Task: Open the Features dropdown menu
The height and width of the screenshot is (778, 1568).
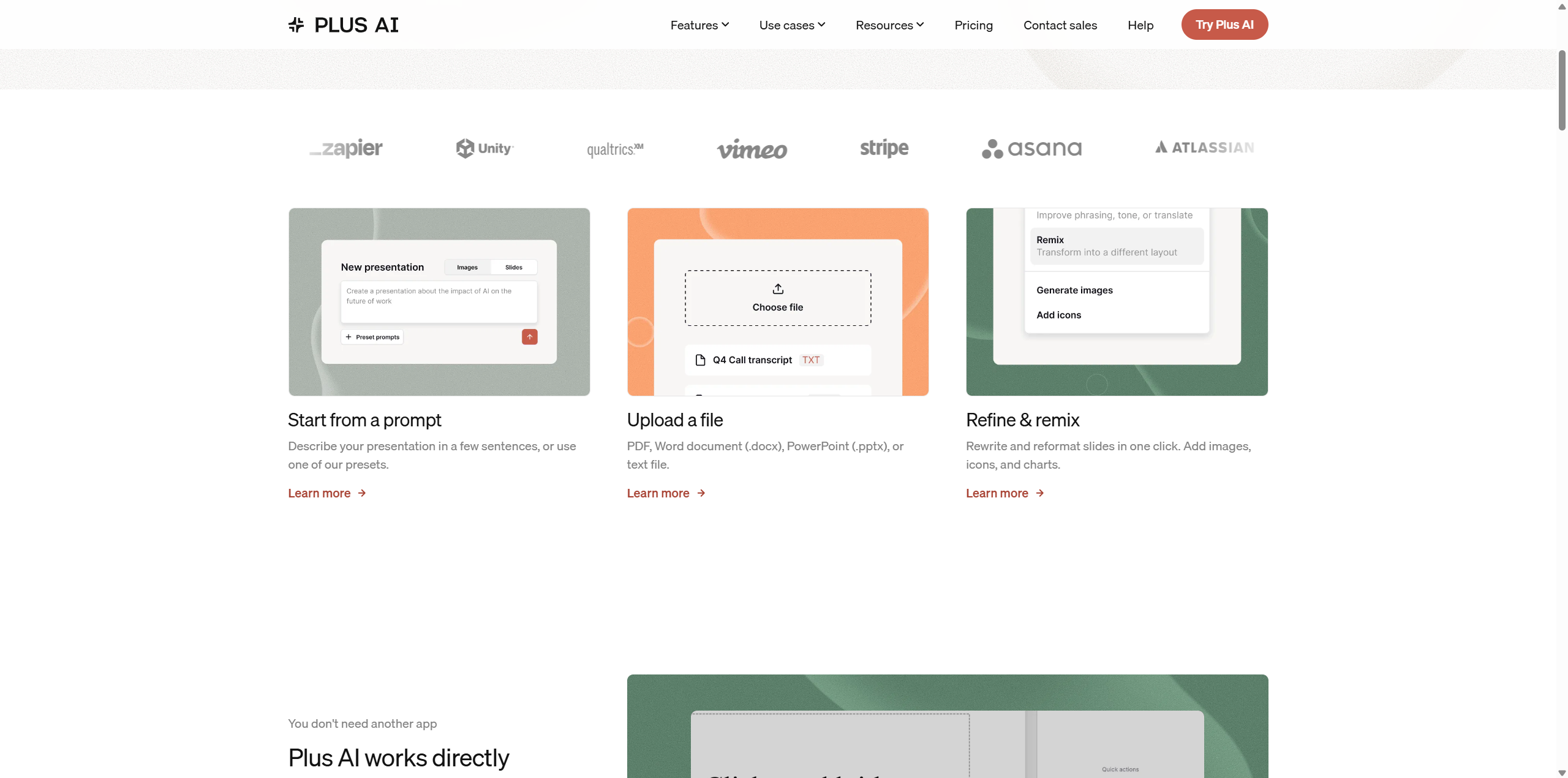Action: tap(699, 25)
